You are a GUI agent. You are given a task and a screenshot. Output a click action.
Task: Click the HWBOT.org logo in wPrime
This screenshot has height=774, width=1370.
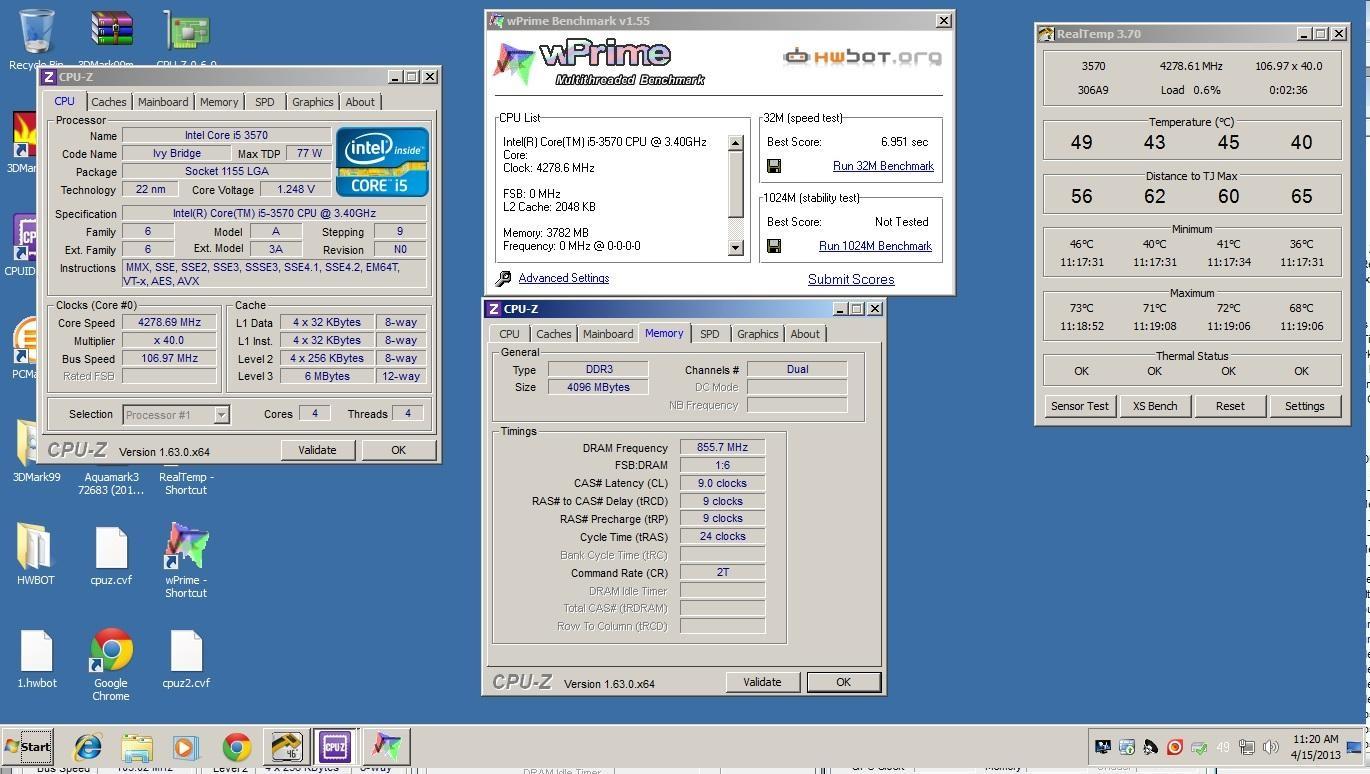[862, 57]
